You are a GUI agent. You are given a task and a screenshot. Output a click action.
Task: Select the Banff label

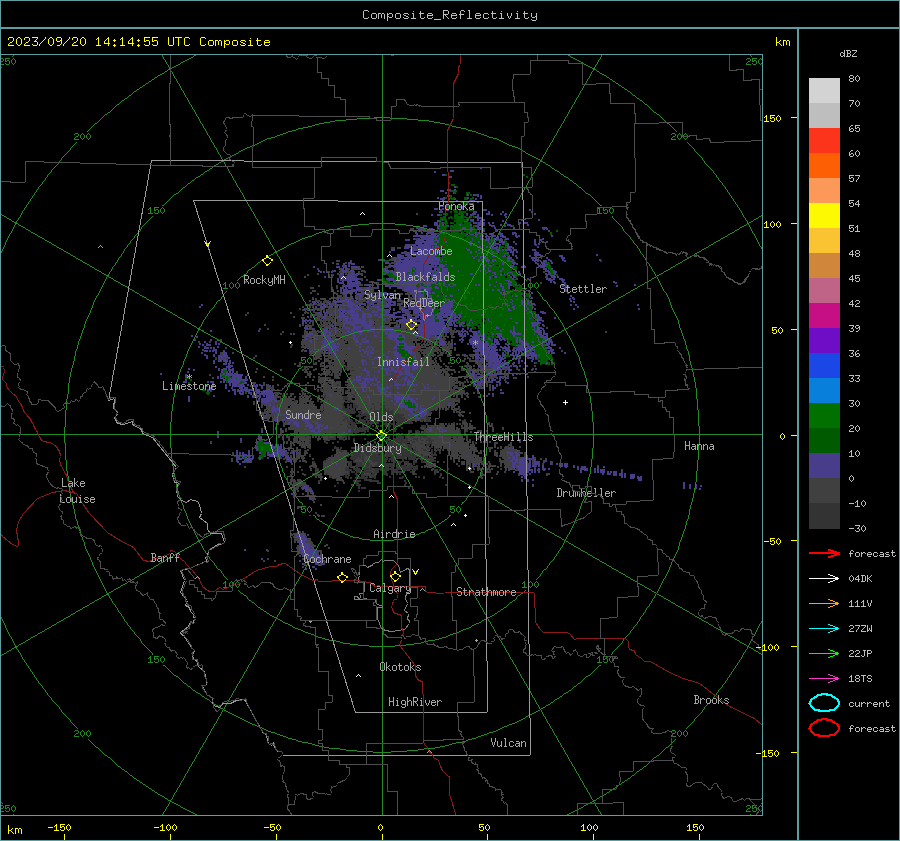[x=165, y=557]
